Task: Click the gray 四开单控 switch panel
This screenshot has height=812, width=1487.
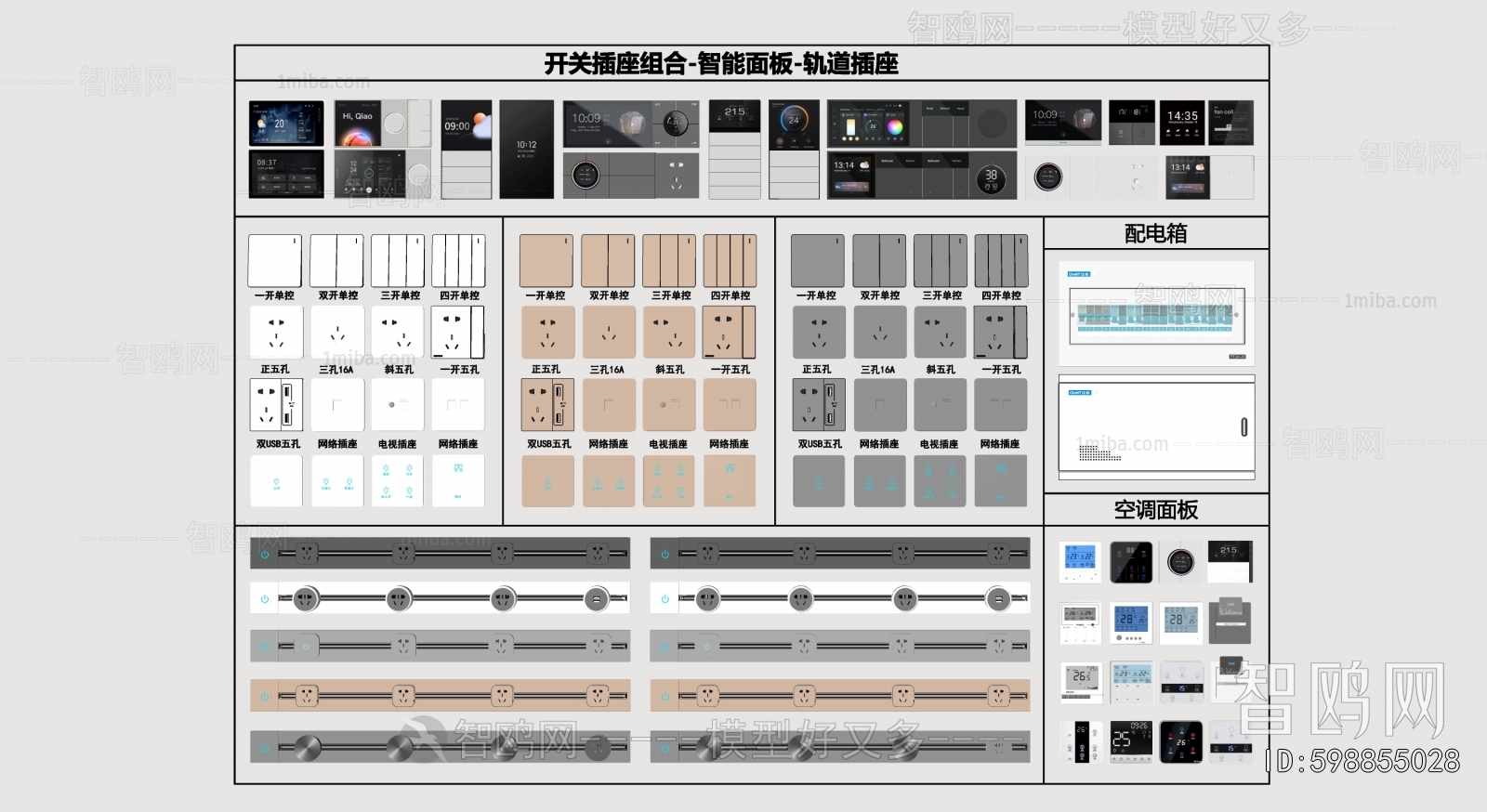Action: (x=1001, y=261)
